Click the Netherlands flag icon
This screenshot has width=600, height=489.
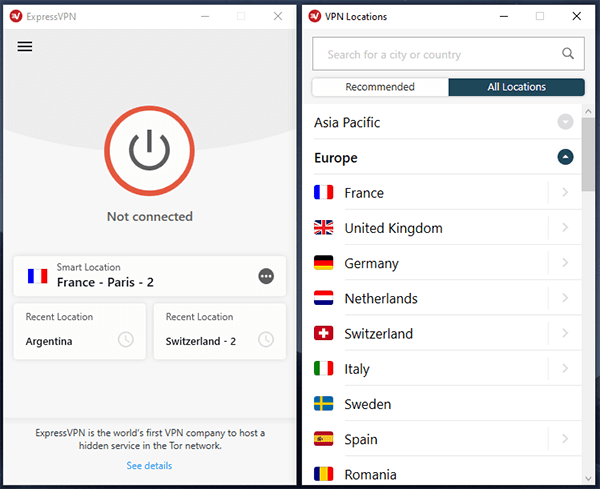(324, 298)
